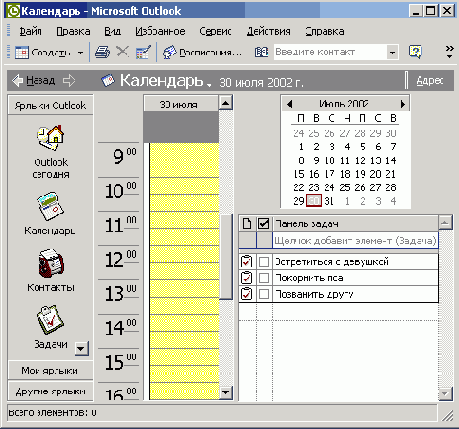Open the Календарь shortcut in sidebar
459x429 pixels.
pos(50,206)
